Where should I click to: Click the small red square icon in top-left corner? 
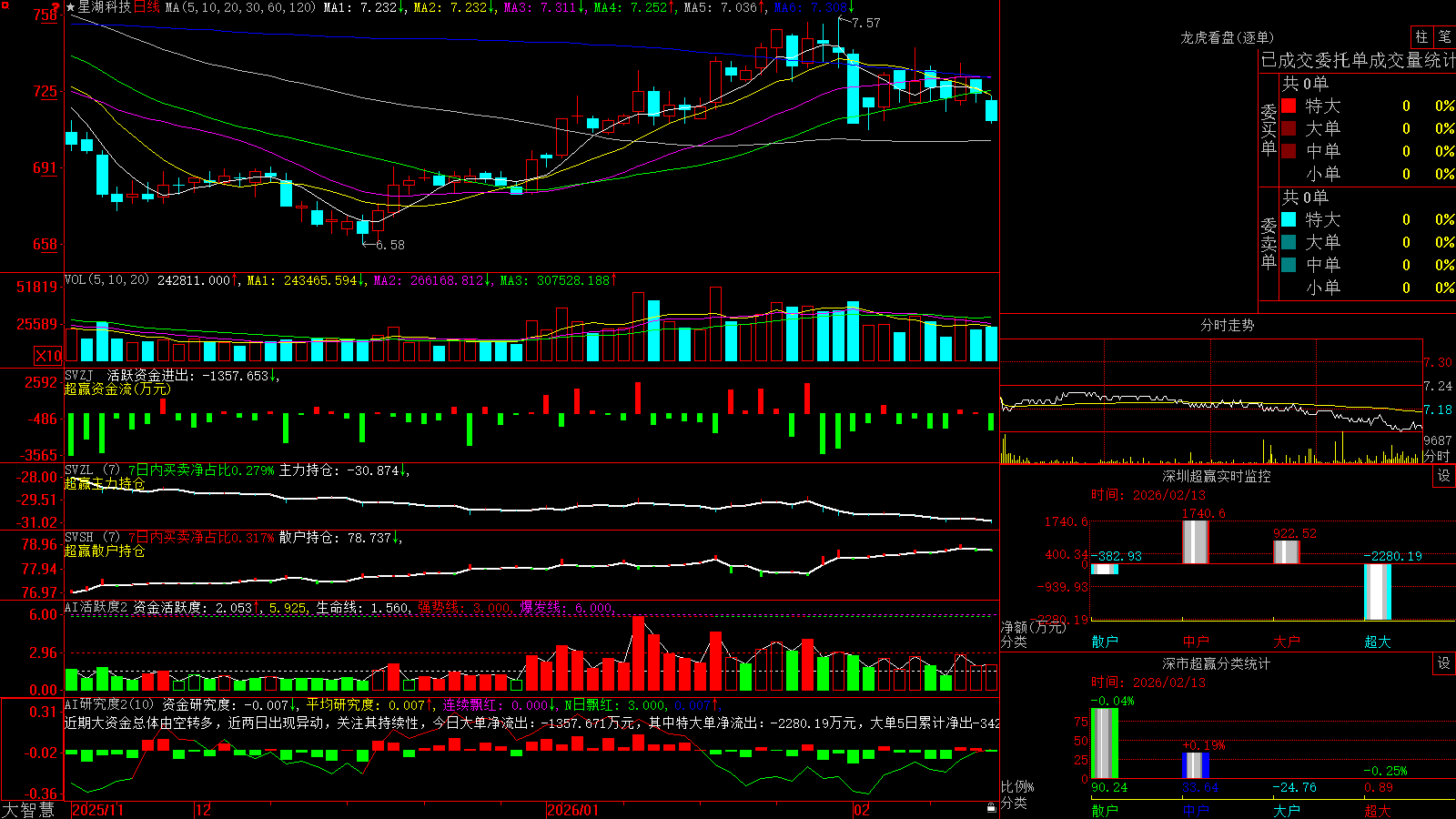tap(5, 5)
